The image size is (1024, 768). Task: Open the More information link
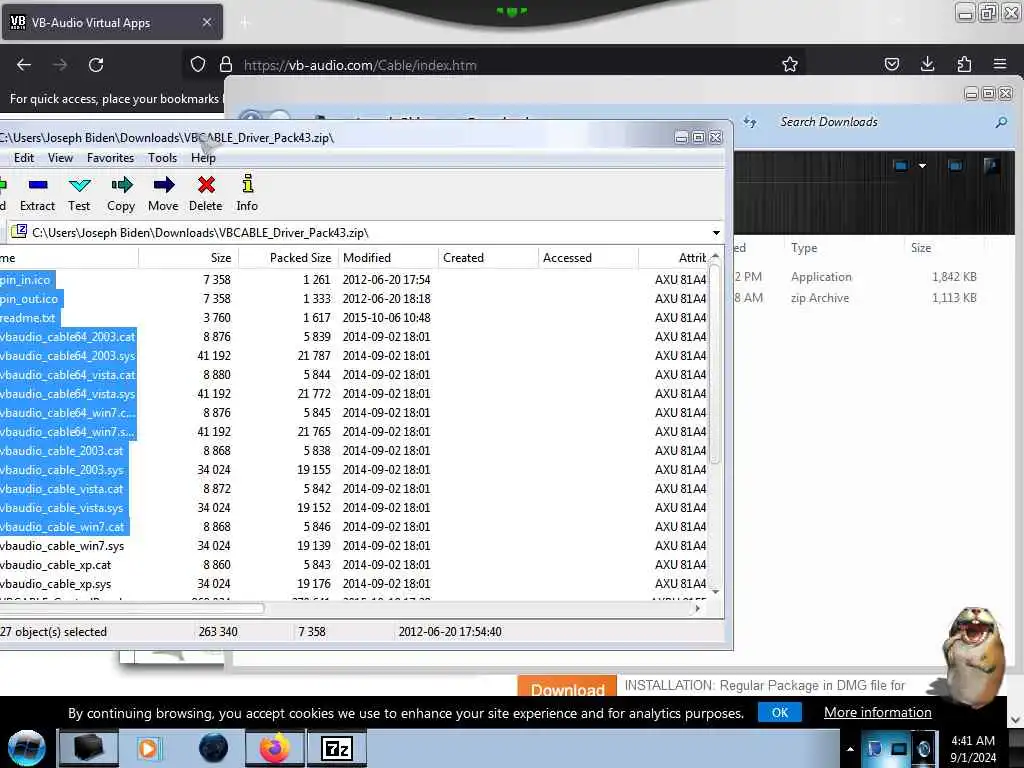[877, 712]
